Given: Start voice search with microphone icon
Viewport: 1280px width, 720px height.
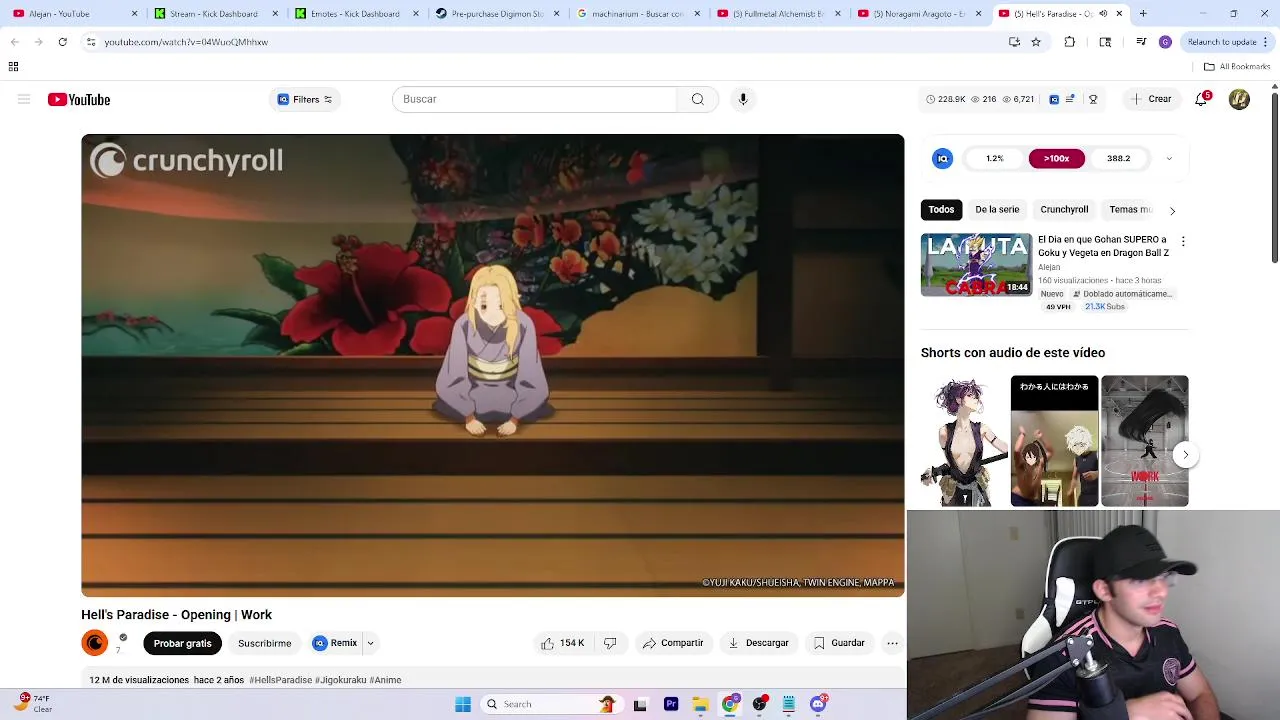Looking at the screenshot, I should point(743,99).
